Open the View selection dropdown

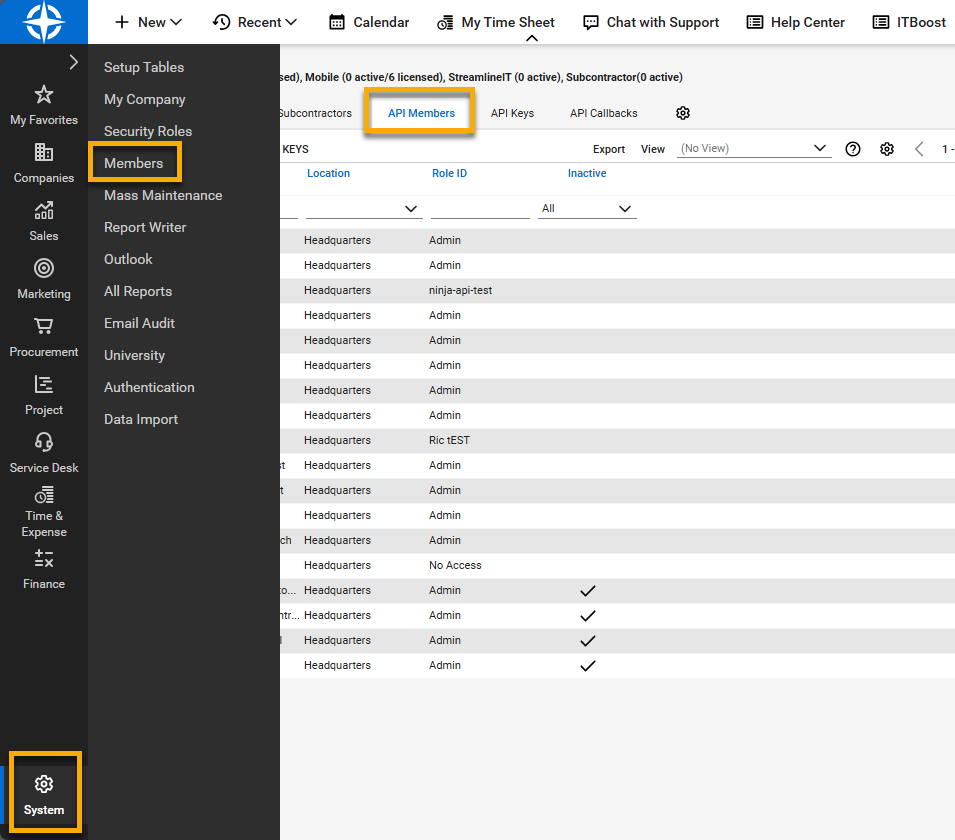[x=754, y=149]
